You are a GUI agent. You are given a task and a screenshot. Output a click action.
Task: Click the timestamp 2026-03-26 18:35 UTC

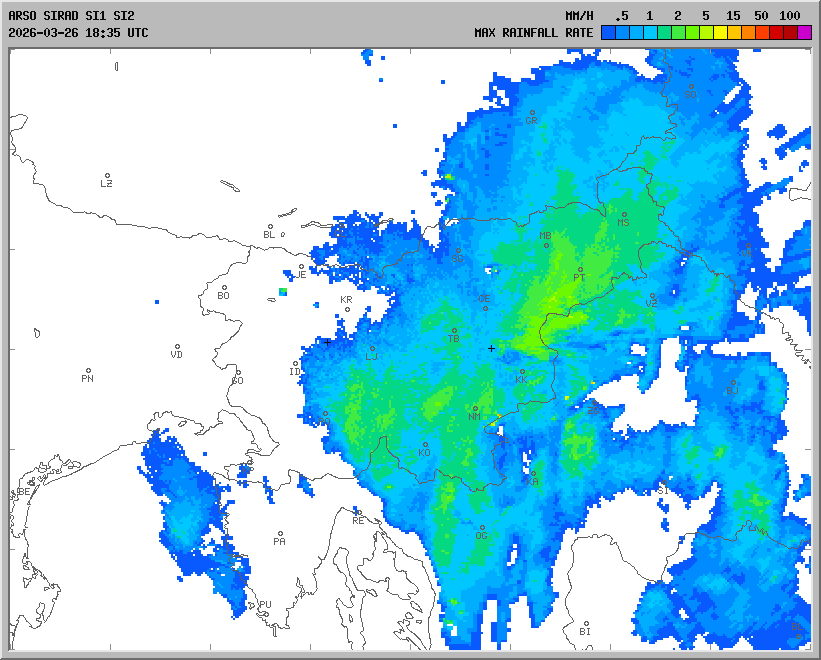point(78,33)
